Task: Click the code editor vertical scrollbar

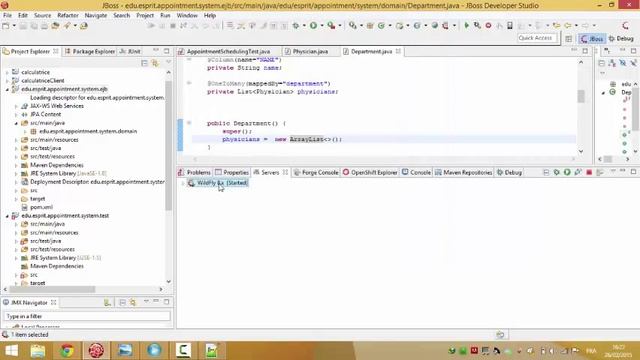Action: [x=581, y=96]
